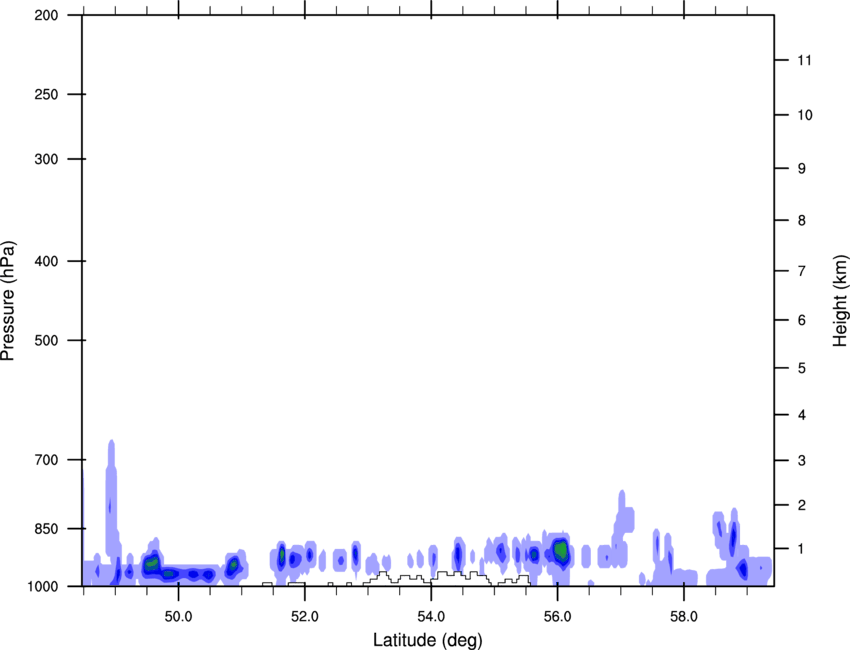This screenshot has height=650, width=850.
Task: Click the 'Pressure (hPa)' axis title
Action: pos(8,301)
